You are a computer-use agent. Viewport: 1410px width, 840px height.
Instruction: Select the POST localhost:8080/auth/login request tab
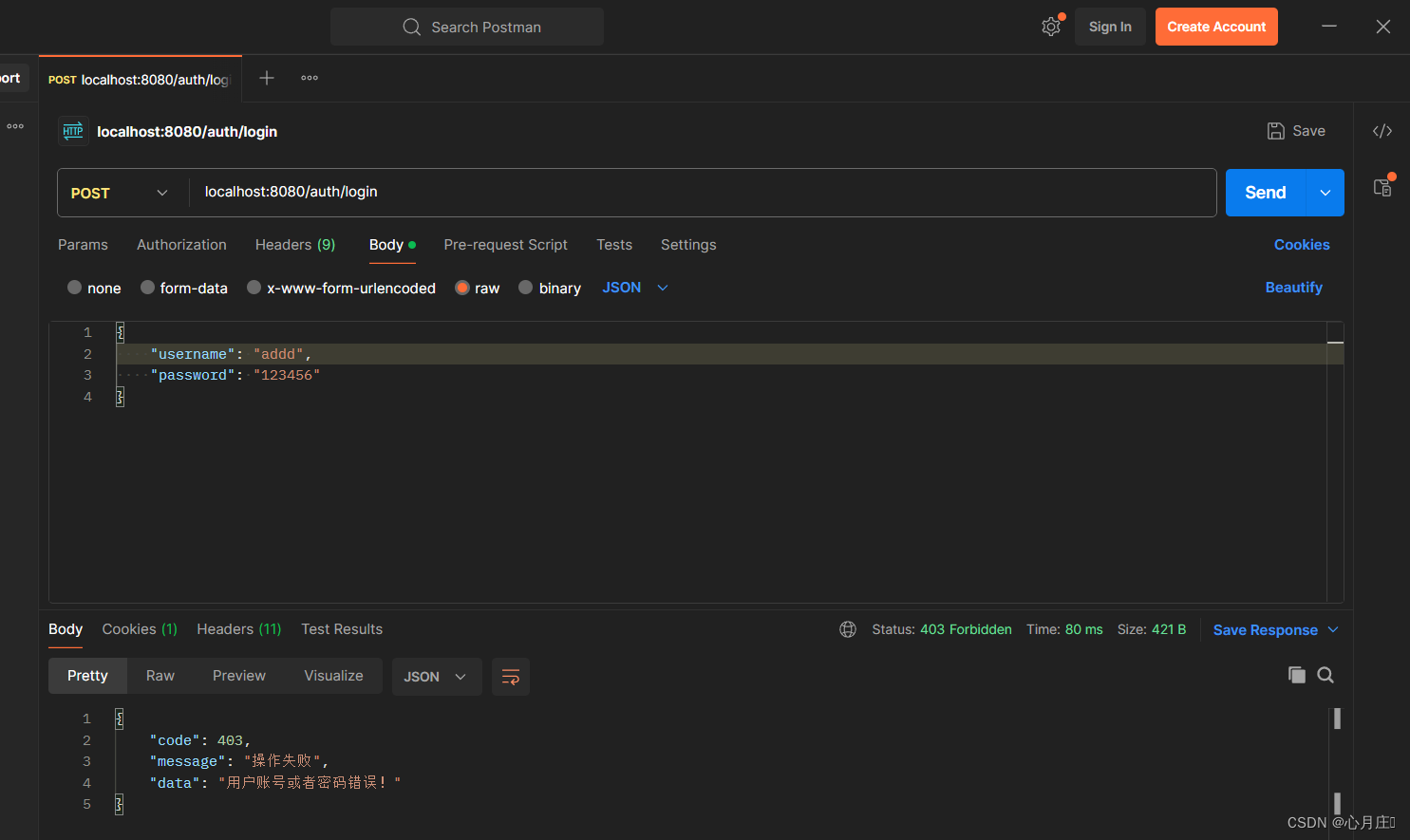141,79
